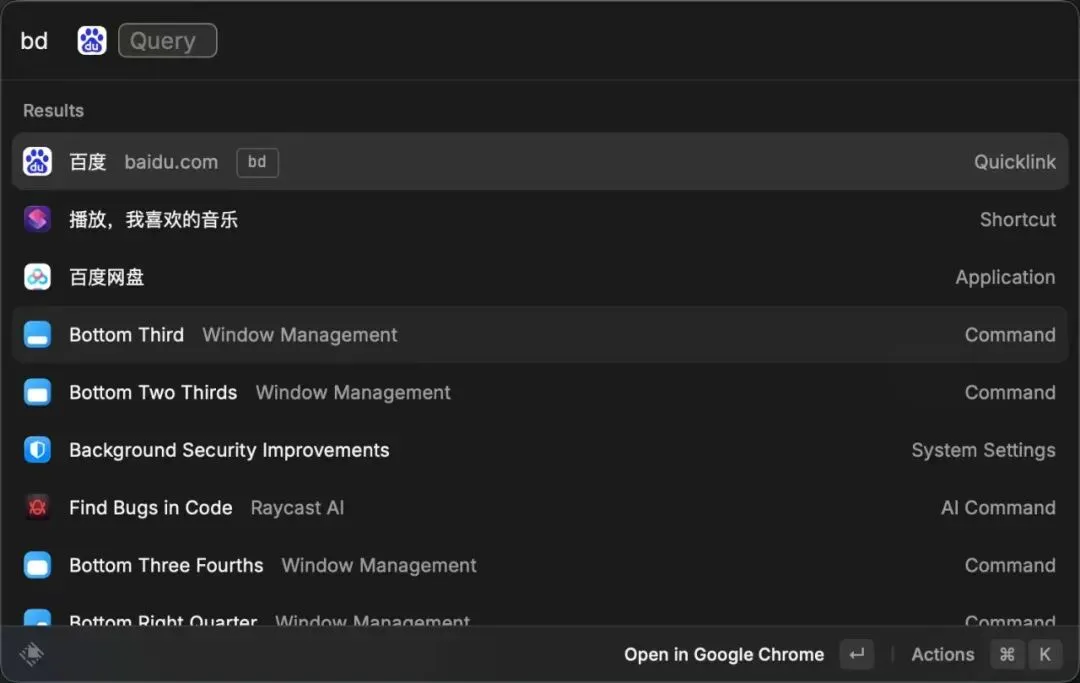Click Window Management subtitle of Bottom Two Thirds
Viewport: 1080px width, 683px height.
point(353,392)
